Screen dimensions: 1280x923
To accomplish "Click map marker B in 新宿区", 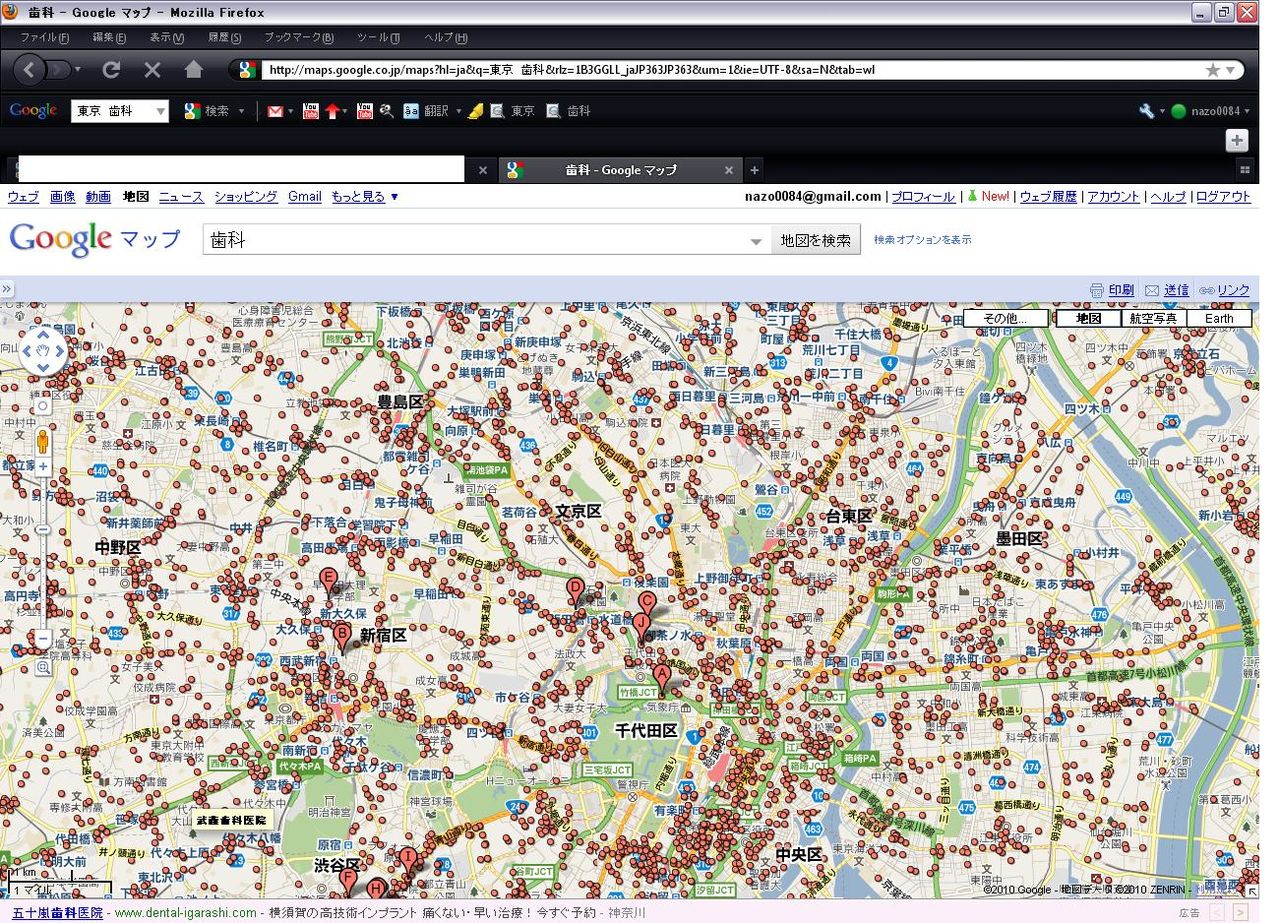I will tap(342, 635).
